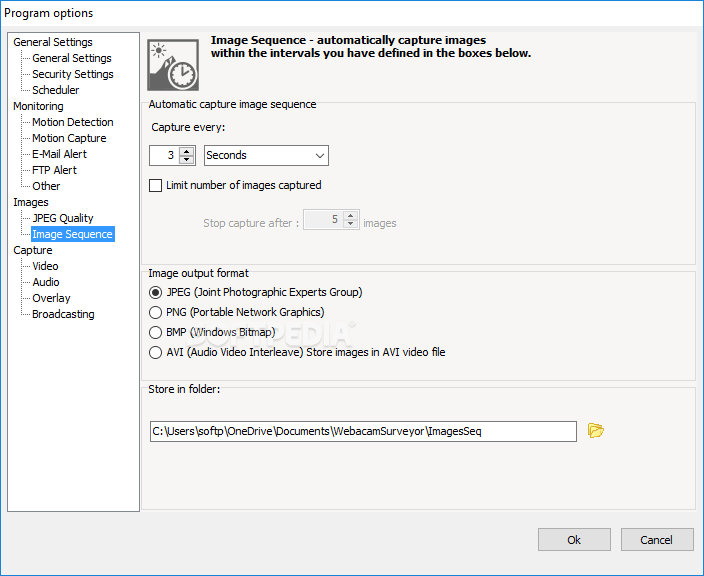Open Motion Capture settings

click(69, 138)
